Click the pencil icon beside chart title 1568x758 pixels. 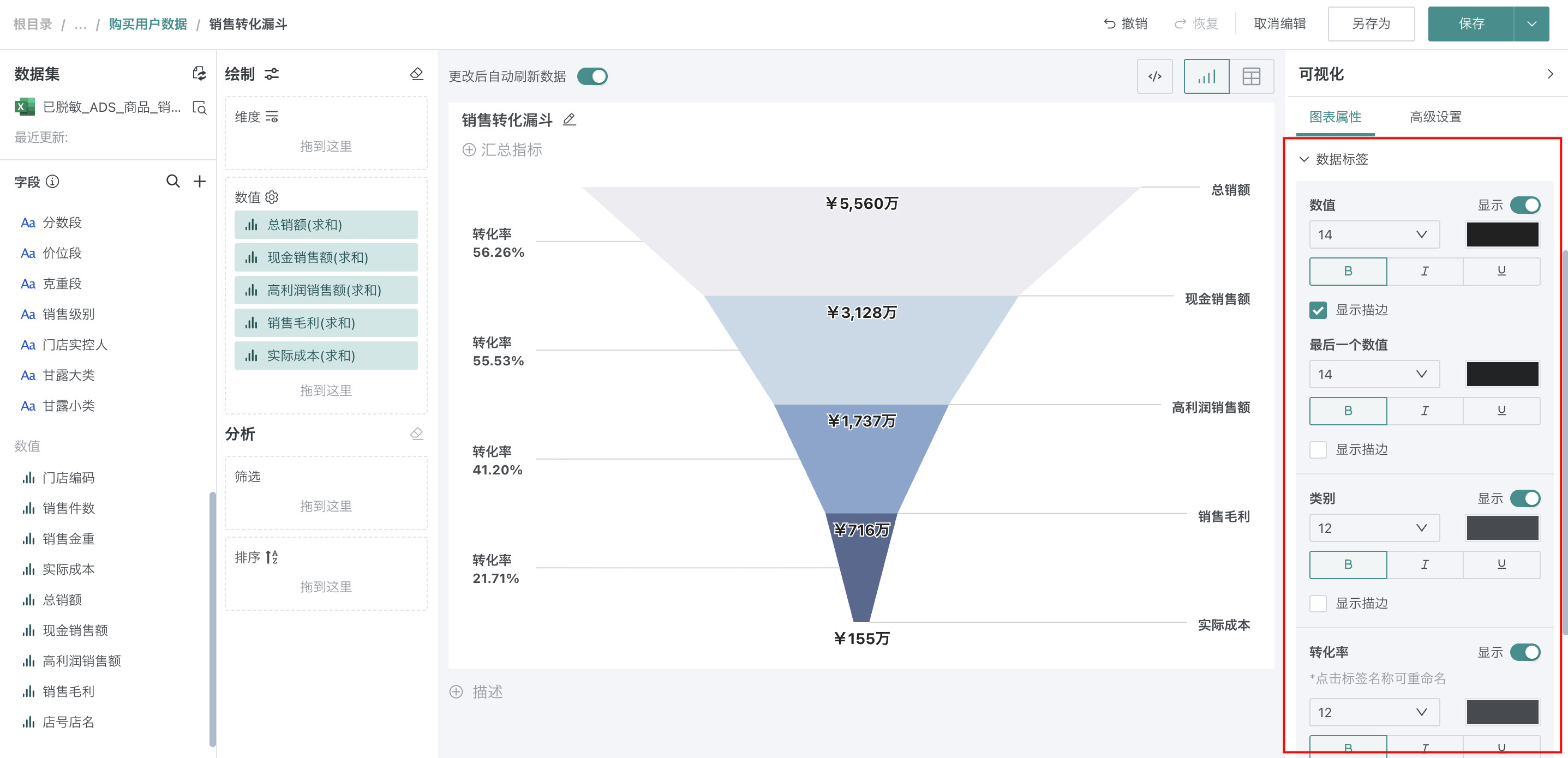coord(569,120)
